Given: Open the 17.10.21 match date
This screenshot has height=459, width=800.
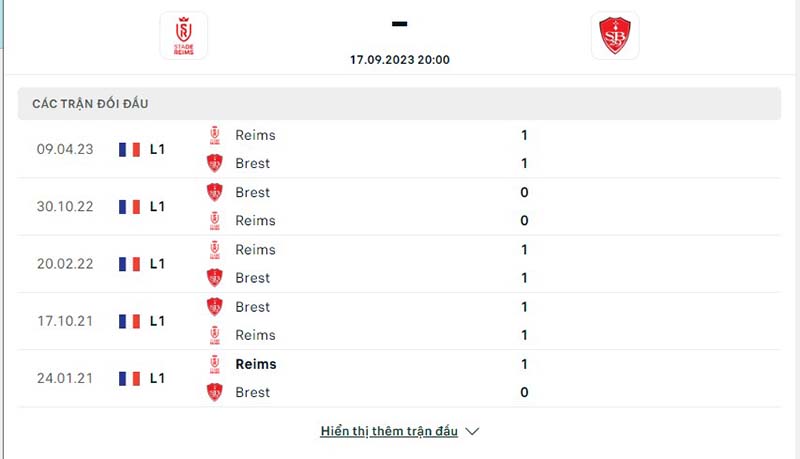Looking at the screenshot, I should (65, 321).
